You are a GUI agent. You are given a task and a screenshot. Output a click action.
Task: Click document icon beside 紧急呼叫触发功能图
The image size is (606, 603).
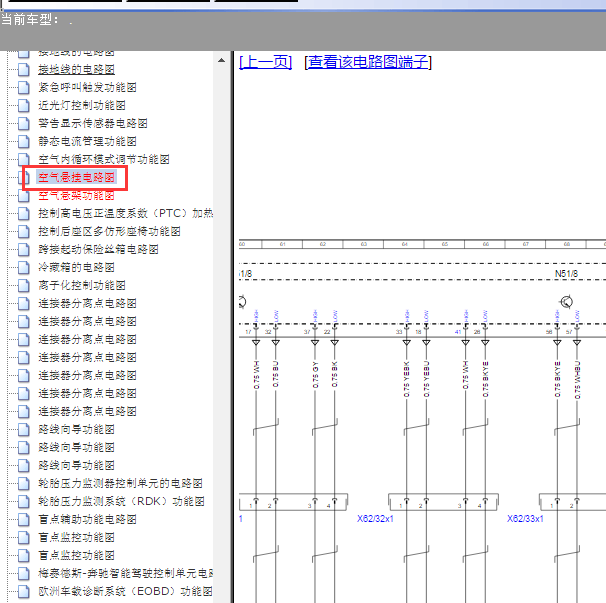point(24,87)
